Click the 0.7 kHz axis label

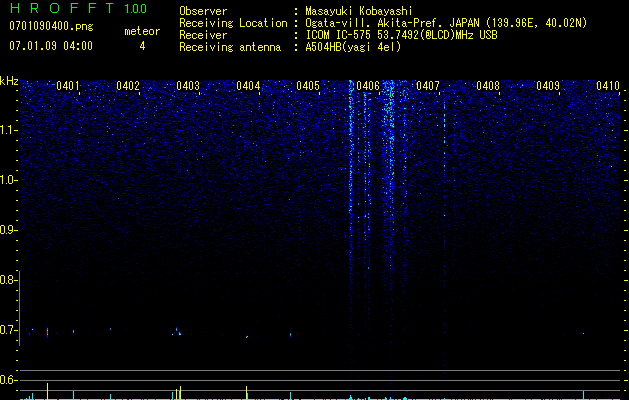coord(7,330)
